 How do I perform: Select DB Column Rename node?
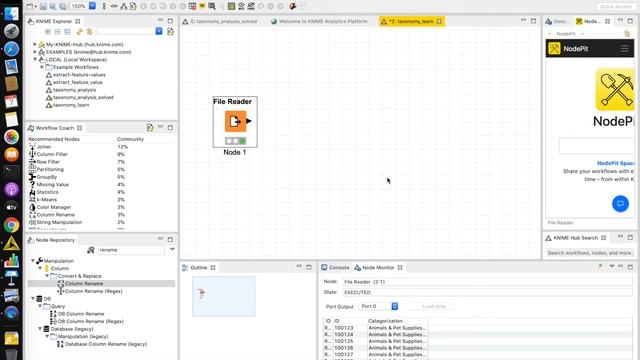81,314
